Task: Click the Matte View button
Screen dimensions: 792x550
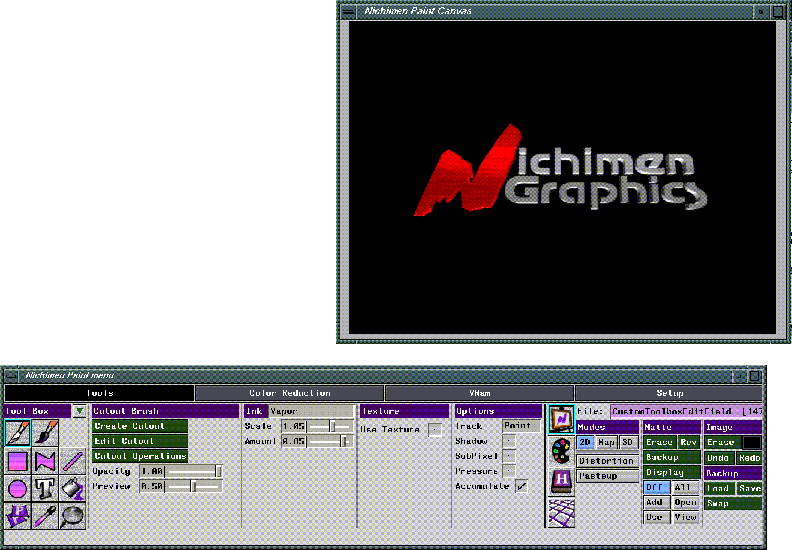Action: tap(686, 518)
